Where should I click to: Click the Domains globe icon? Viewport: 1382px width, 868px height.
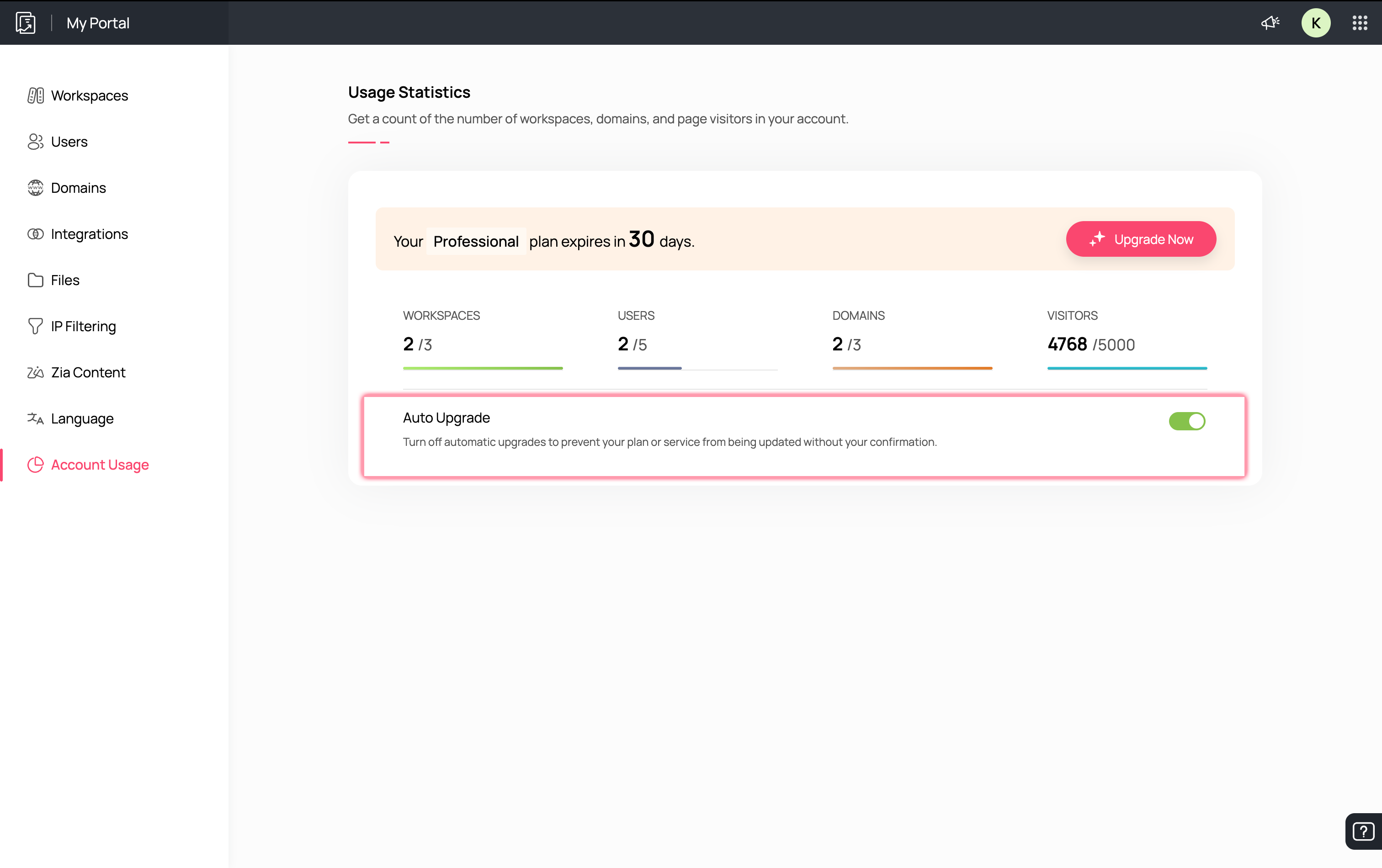tap(36, 188)
